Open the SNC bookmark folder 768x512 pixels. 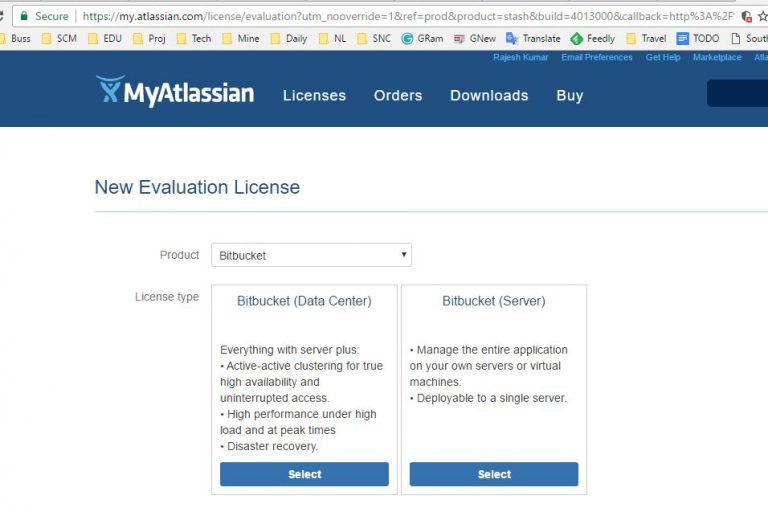[374, 38]
